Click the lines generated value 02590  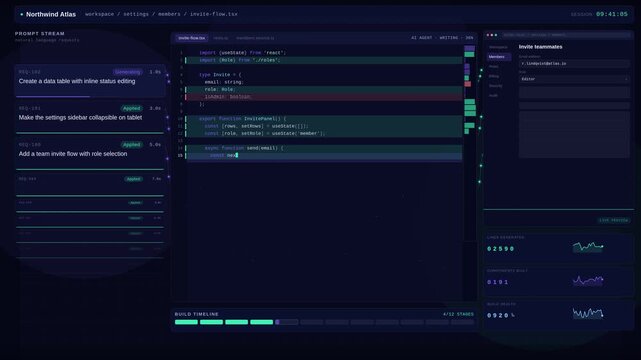click(x=501, y=249)
